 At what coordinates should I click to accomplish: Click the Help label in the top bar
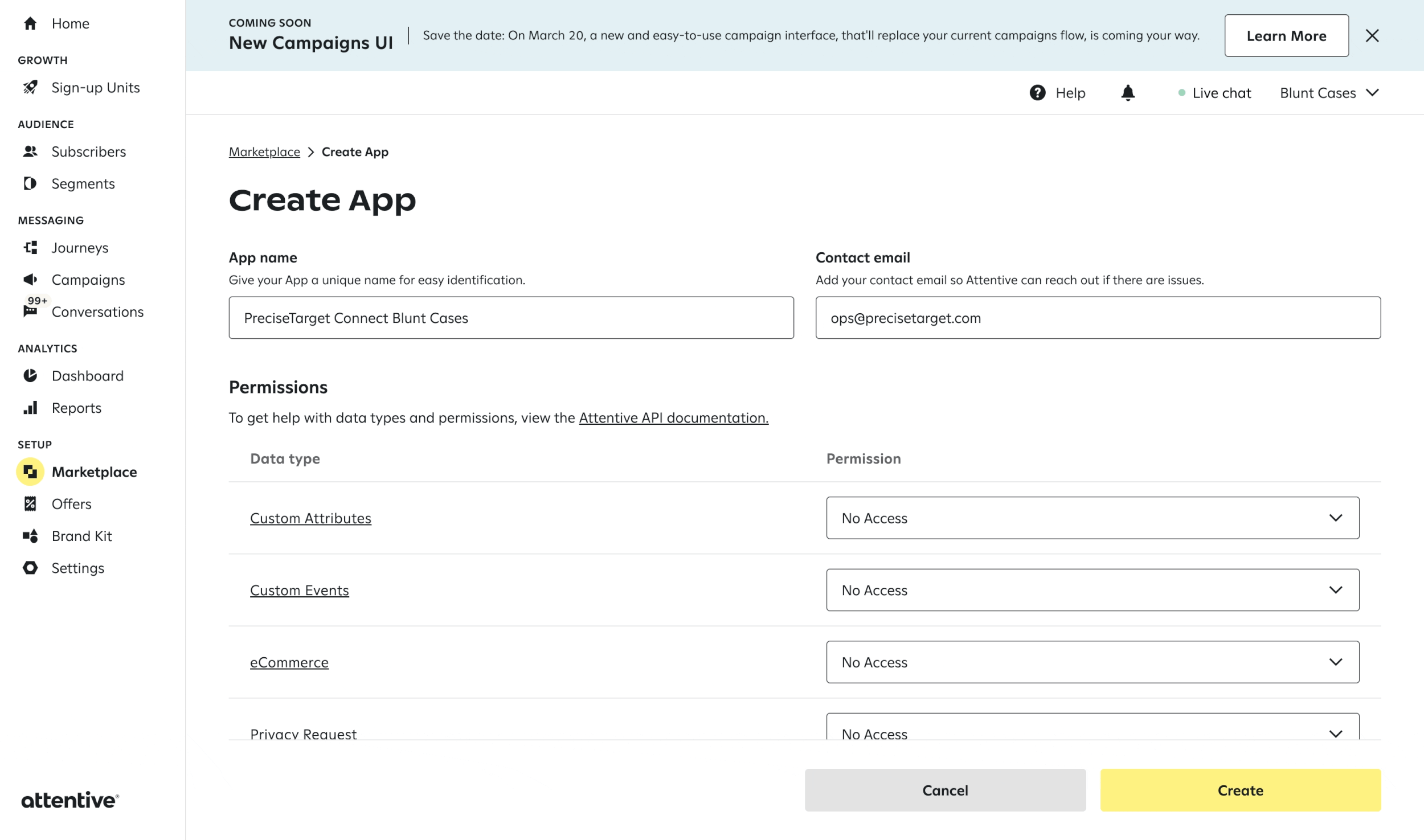(1070, 93)
